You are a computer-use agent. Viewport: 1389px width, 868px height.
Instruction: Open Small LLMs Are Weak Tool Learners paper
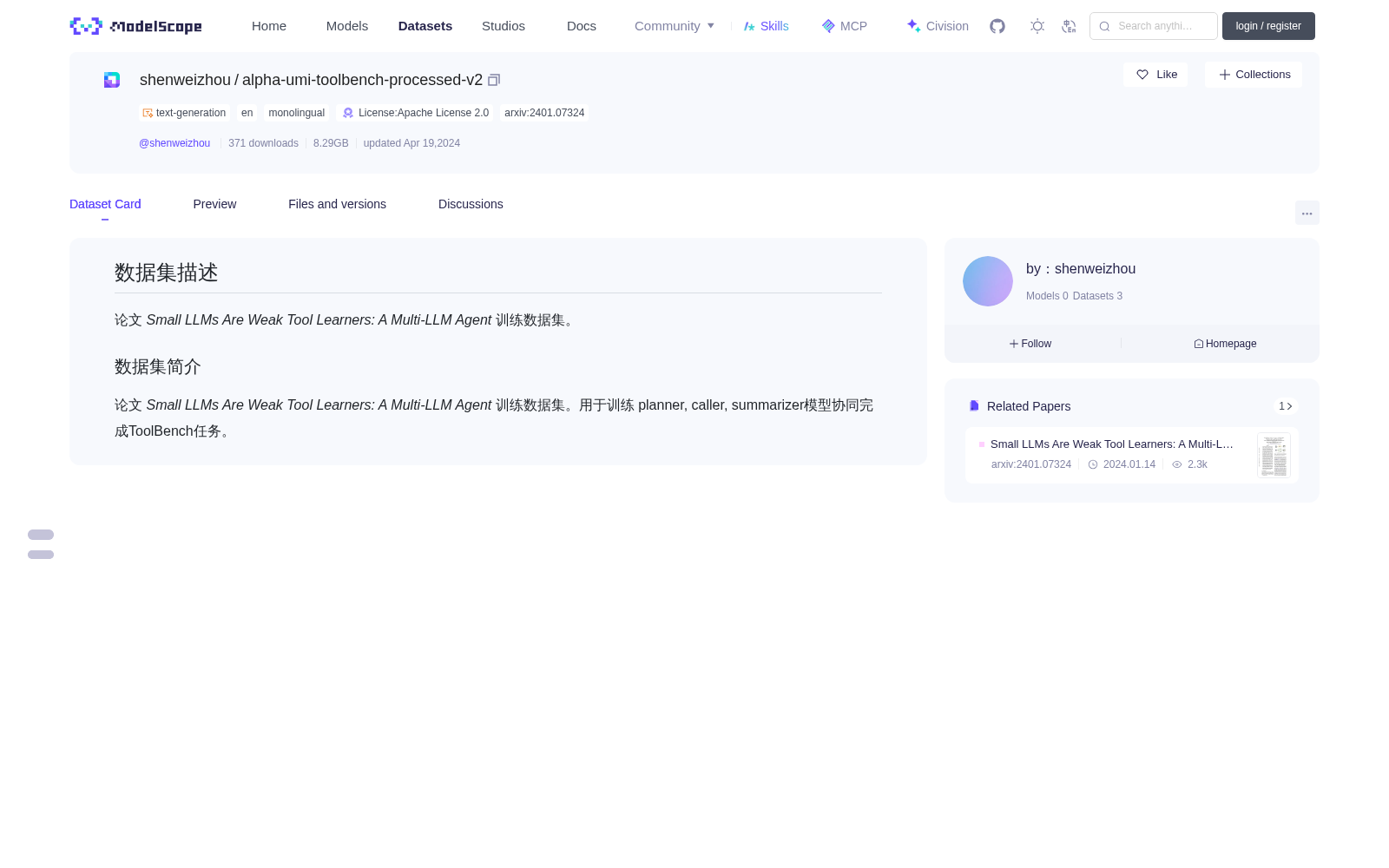[1112, 444]
